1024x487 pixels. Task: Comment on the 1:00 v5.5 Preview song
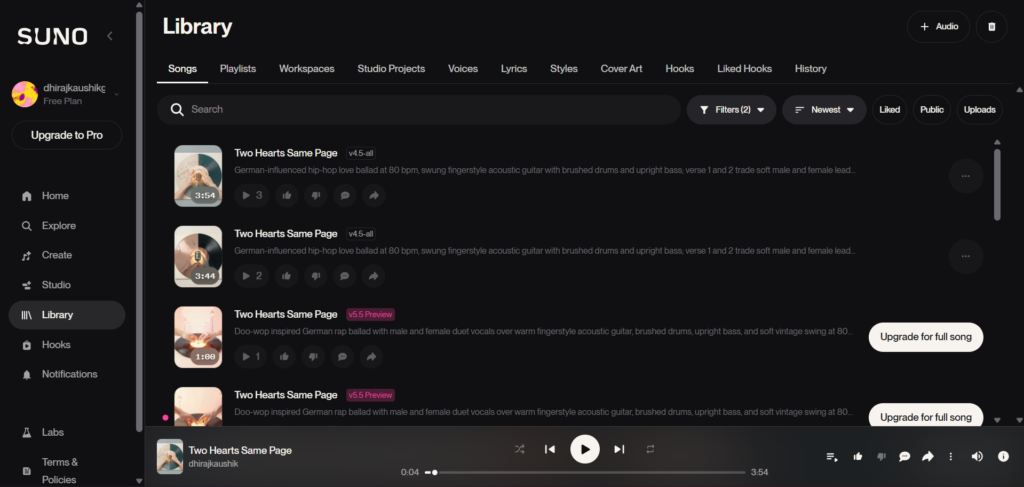click(x=342, y=356)
